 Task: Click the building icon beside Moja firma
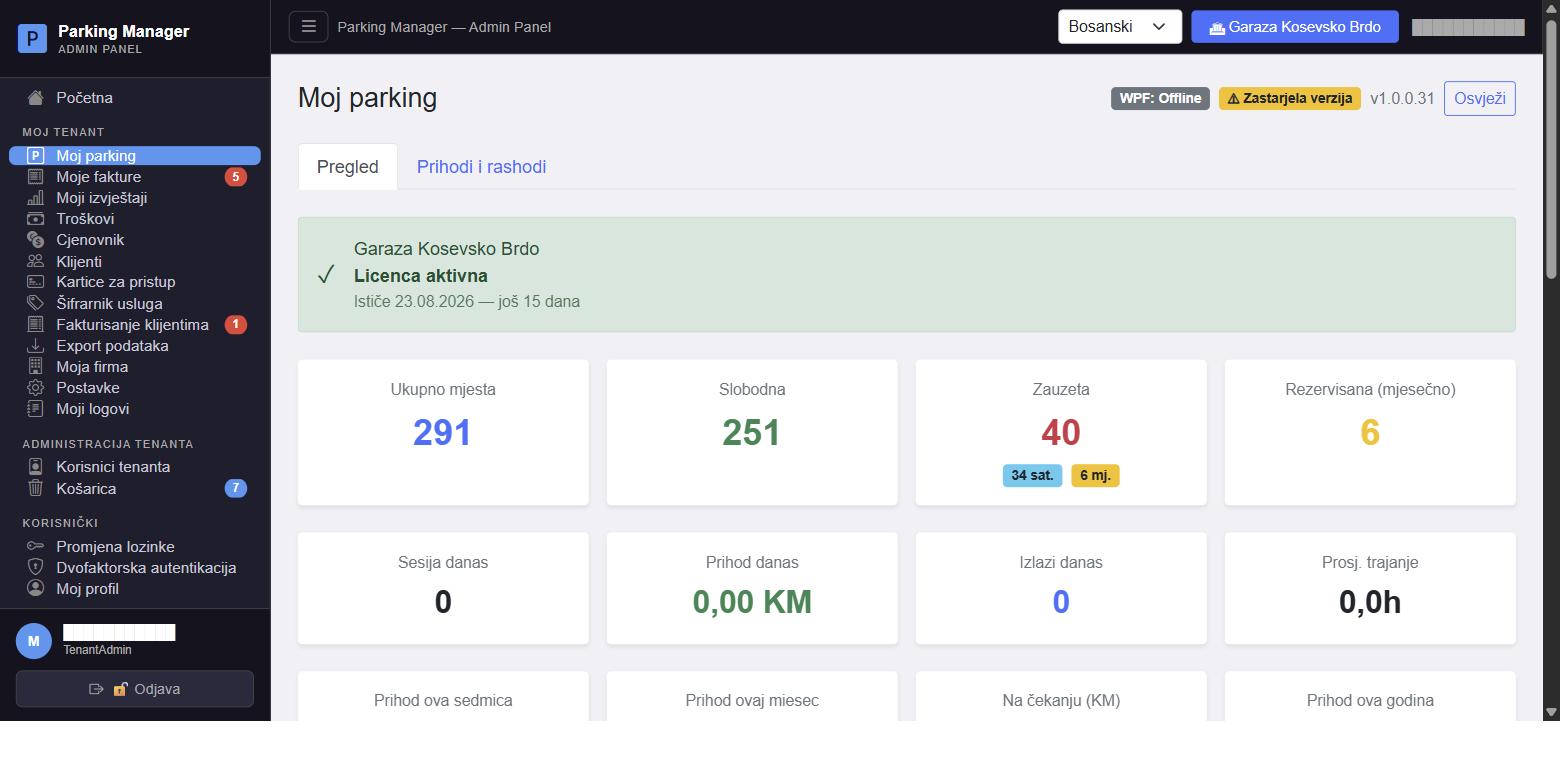point(36,367)
